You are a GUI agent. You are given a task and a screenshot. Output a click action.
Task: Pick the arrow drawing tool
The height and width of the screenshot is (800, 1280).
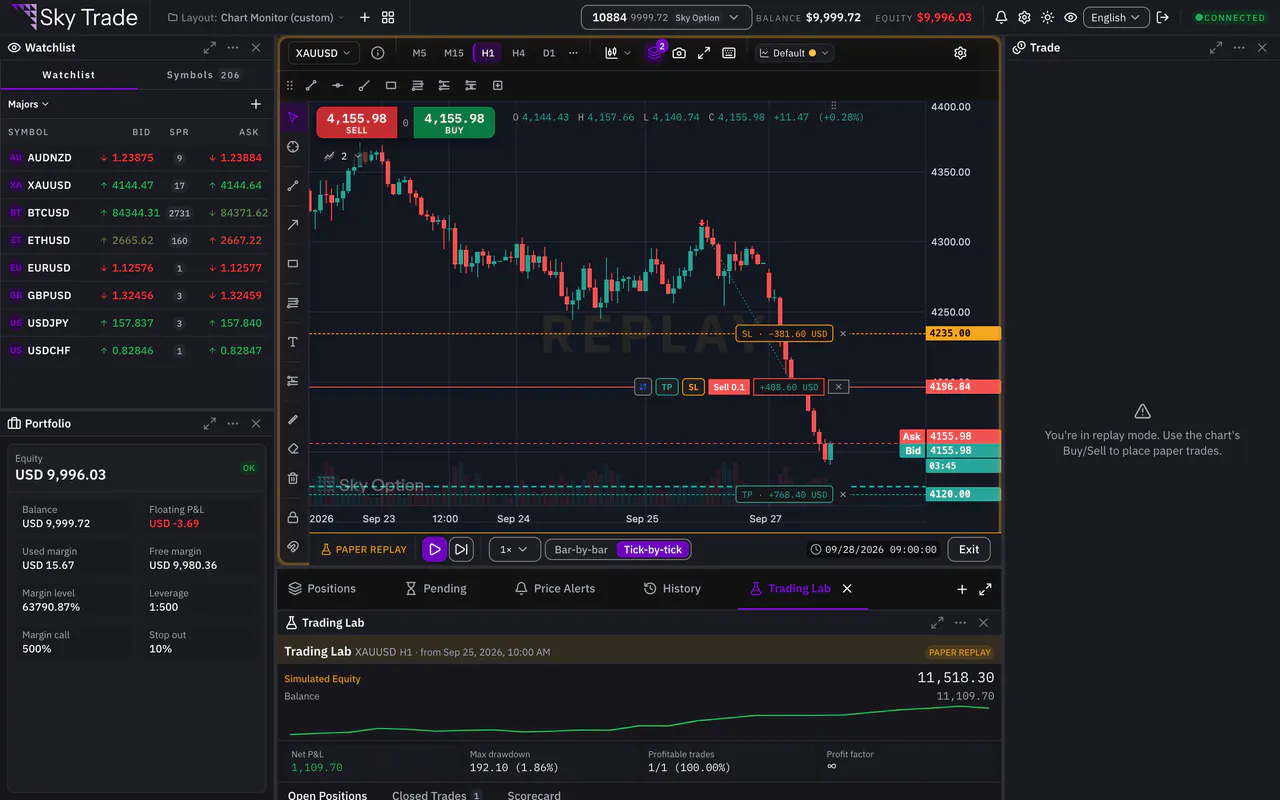pos(293,225)
